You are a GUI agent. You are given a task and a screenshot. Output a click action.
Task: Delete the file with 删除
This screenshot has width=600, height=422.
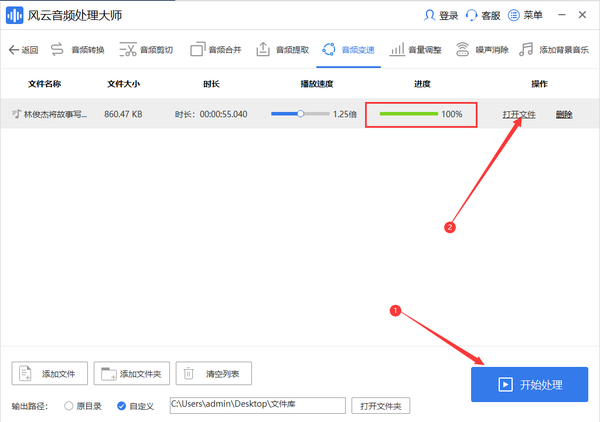(564, 114)
